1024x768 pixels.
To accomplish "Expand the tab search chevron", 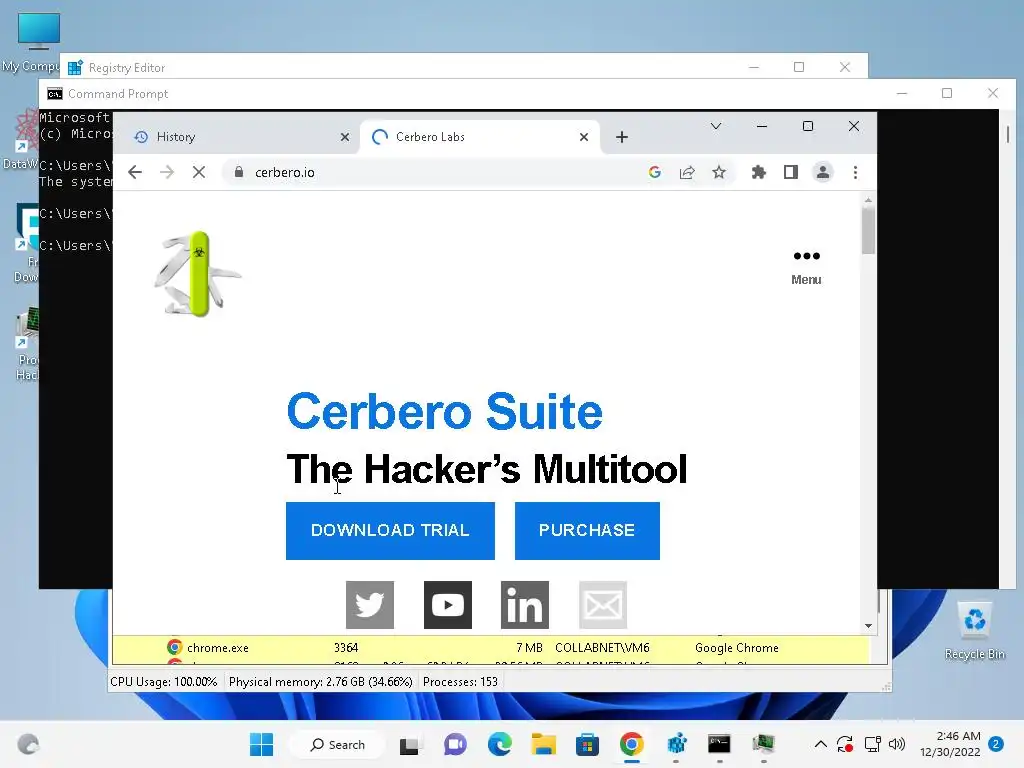I will [x=716, y=126].
